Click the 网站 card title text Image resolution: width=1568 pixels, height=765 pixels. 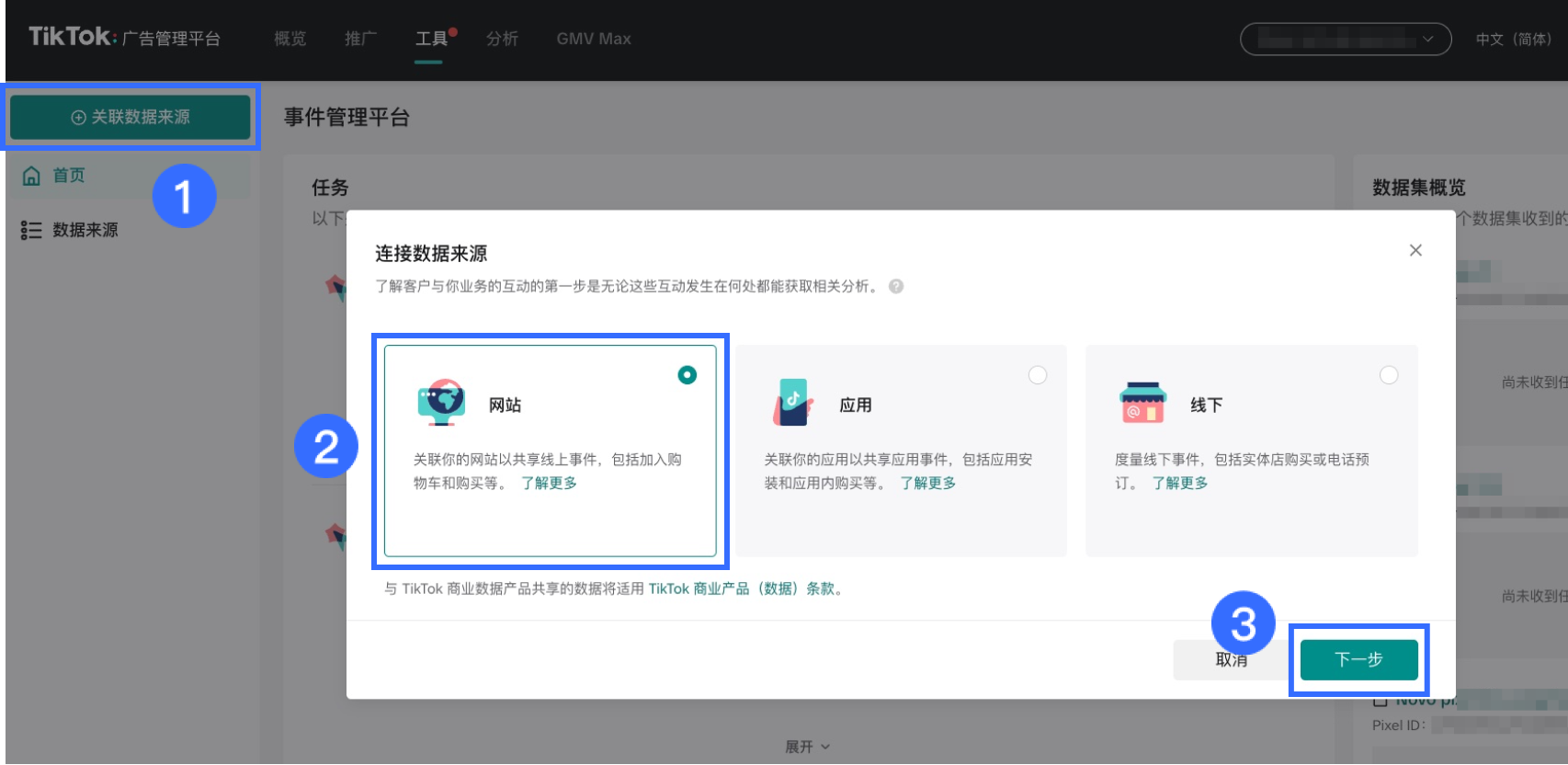tap(505, 405)
